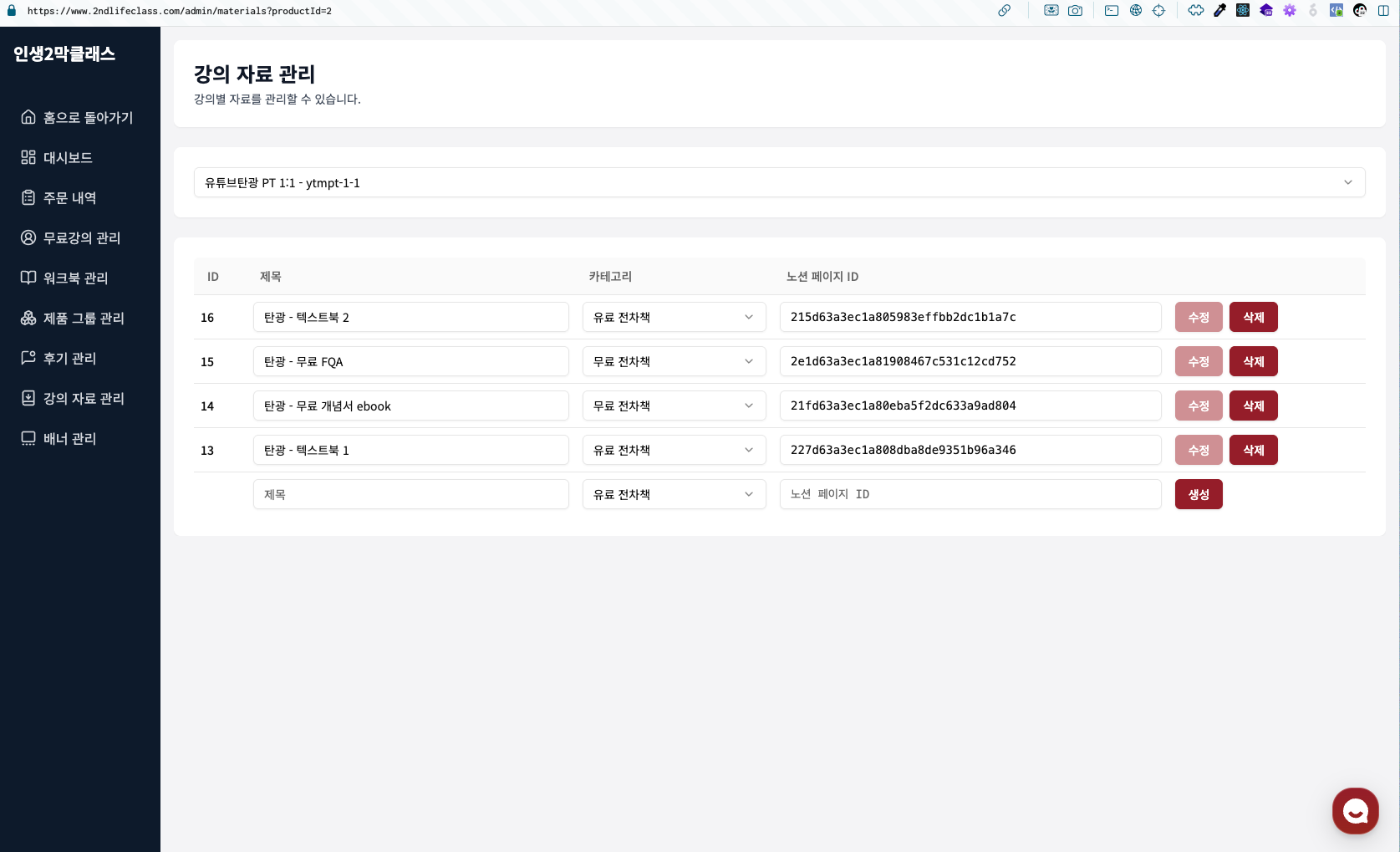Viewport: 1400px width, 852px height.
Task: Click the 후기 관리 chat bubble icon
Action: click(28, 358)
